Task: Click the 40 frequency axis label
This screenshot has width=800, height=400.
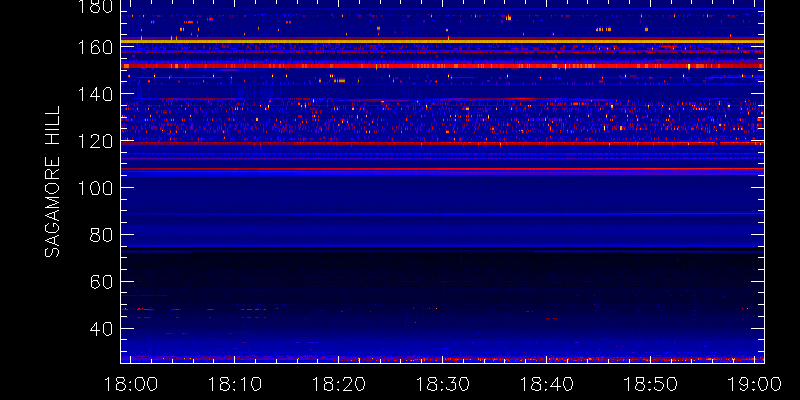Action: pos(101,329)
